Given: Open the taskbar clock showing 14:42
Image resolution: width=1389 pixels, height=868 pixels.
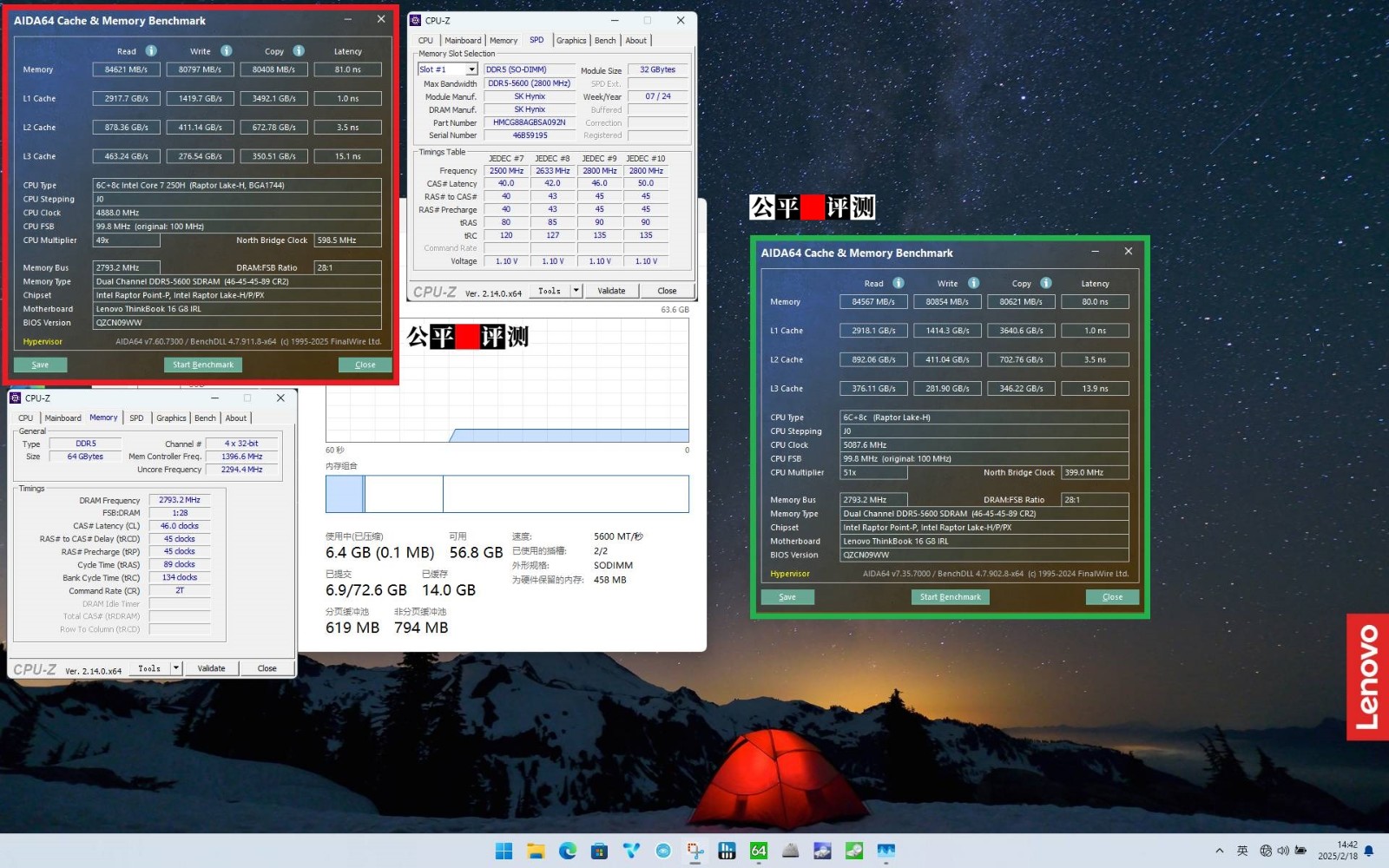Looking at the screenshot, I should coord(1338,851).
